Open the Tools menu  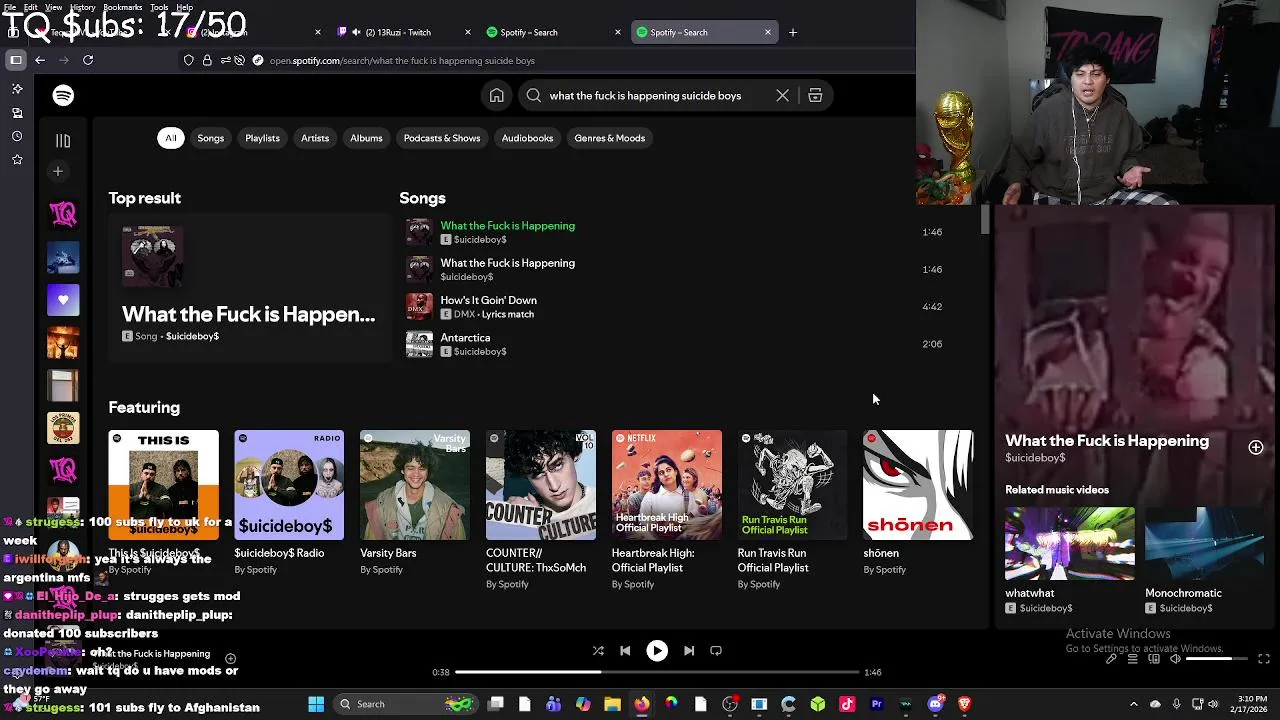159,7
